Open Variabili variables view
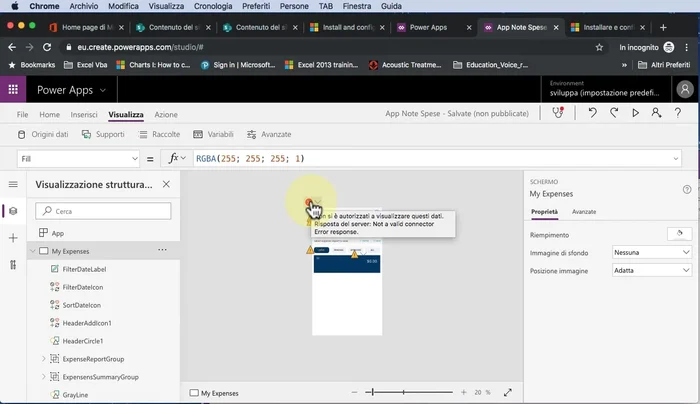This screenshot has height=404, width=700. click(x=213, y=134)
